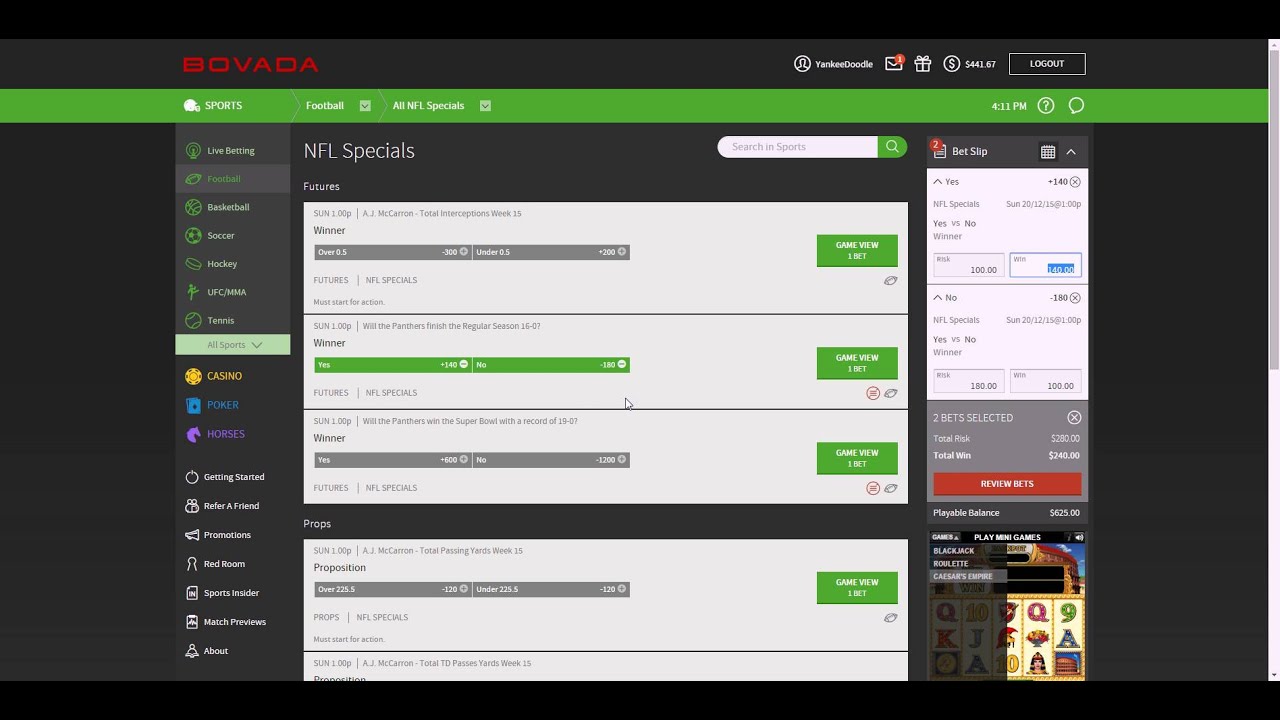Screen dimensions: 1280x720
Task: Click the Poker card icon
Action: pyautogui.click(x=193, y=405)
